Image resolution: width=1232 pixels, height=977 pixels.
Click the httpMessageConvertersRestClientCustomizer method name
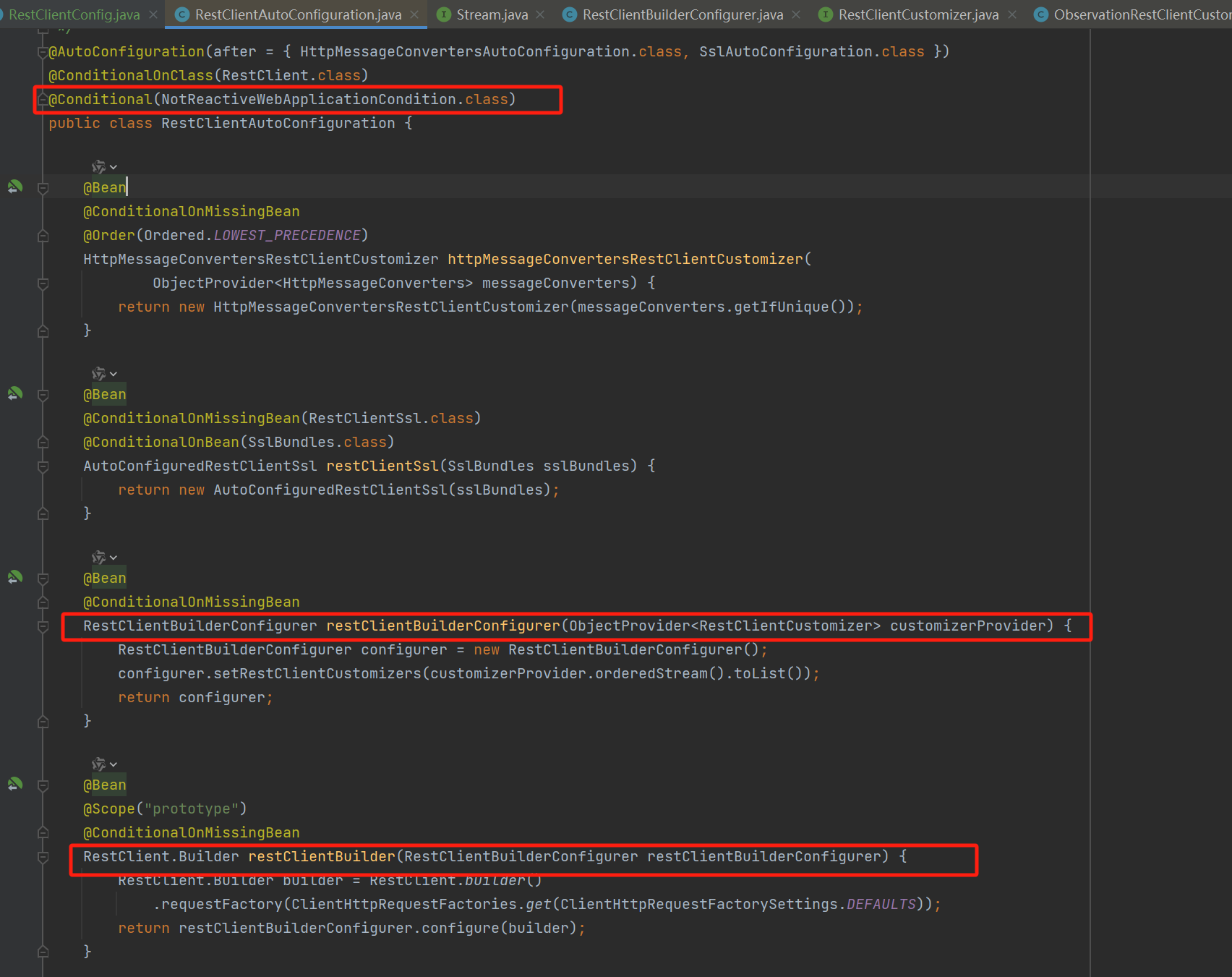click(625, 259)
